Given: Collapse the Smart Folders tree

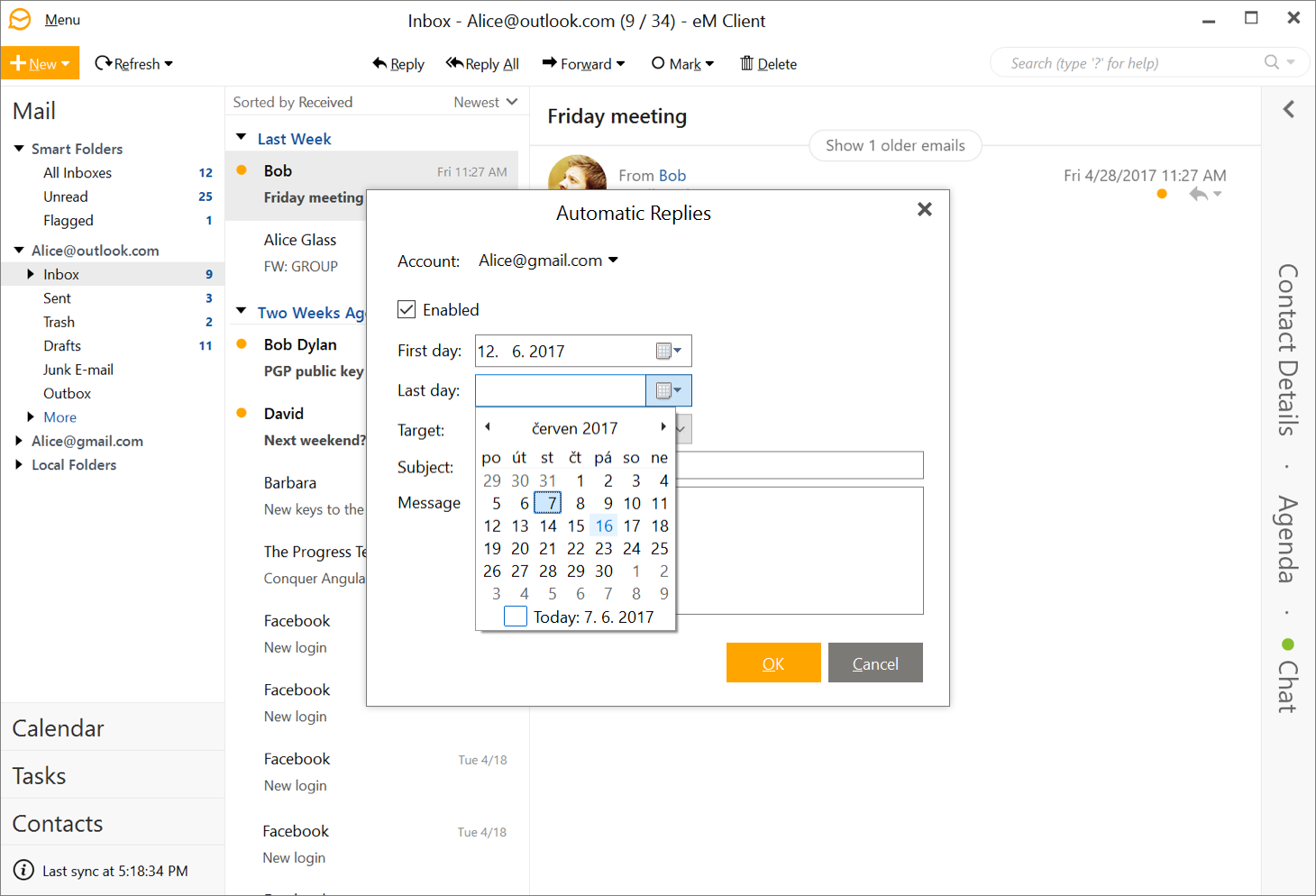Looking at the screenshot, I should [x=19, y=149].
